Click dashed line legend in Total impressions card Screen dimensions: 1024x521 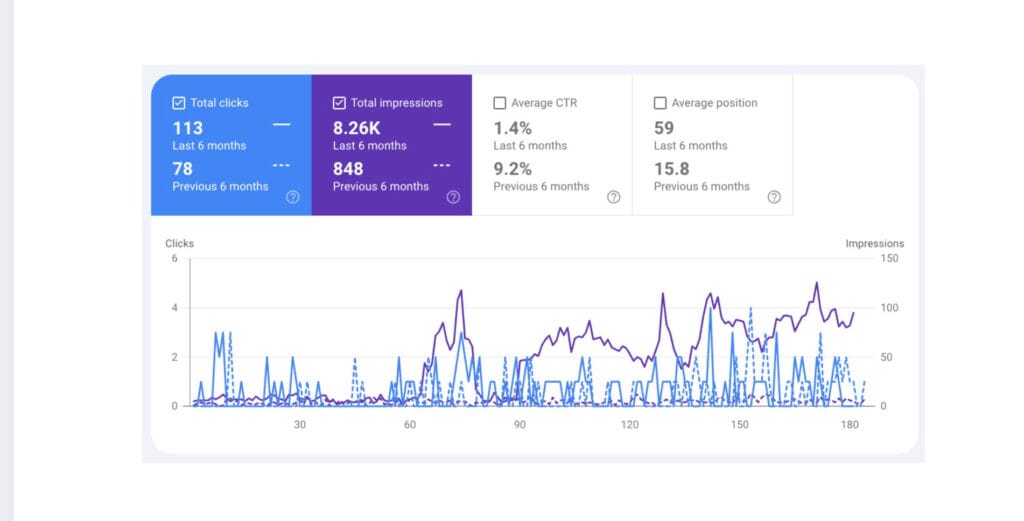[x=441, y=166]
